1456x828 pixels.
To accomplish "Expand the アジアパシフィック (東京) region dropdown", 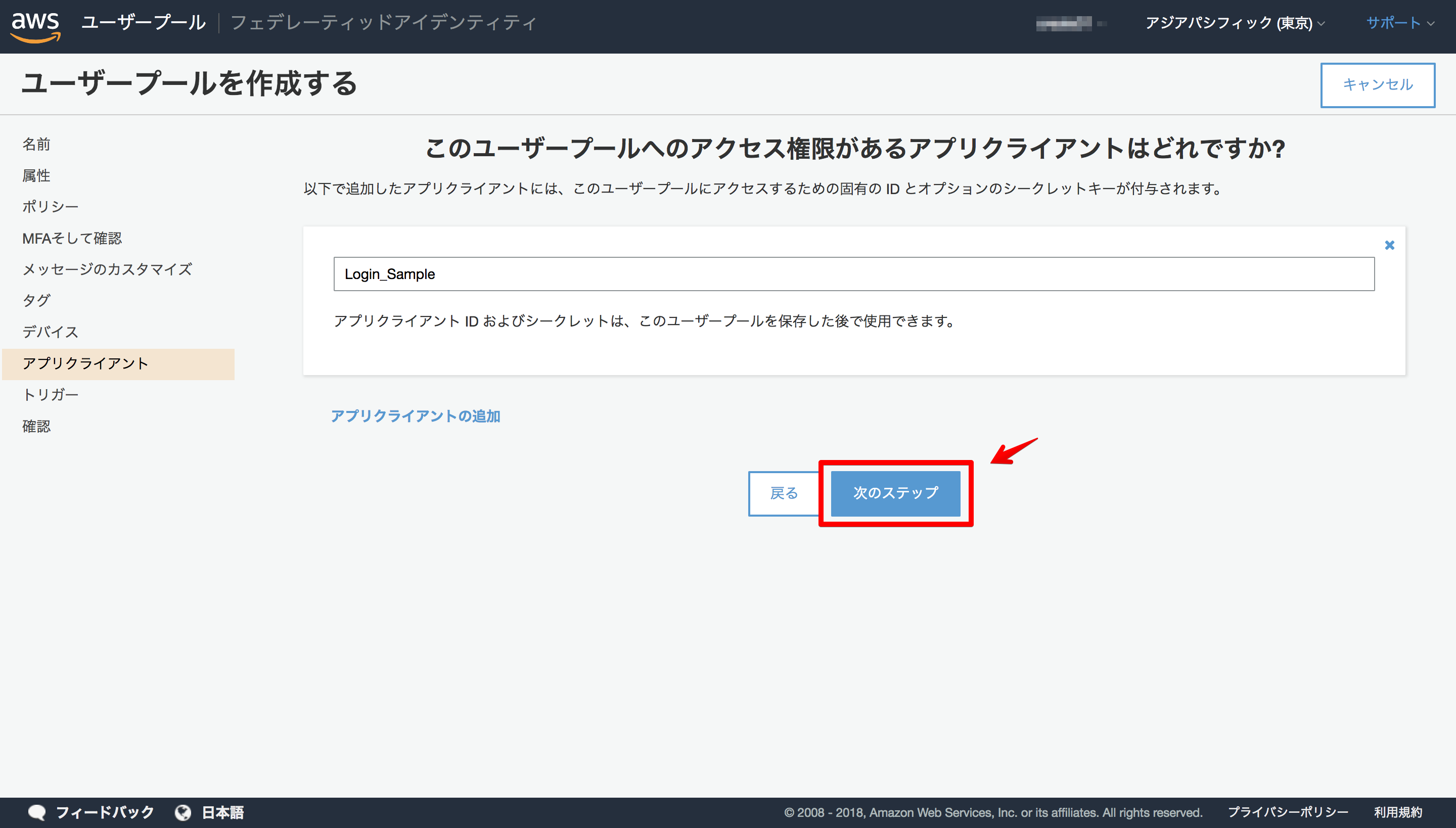I will click(1236, 23).
